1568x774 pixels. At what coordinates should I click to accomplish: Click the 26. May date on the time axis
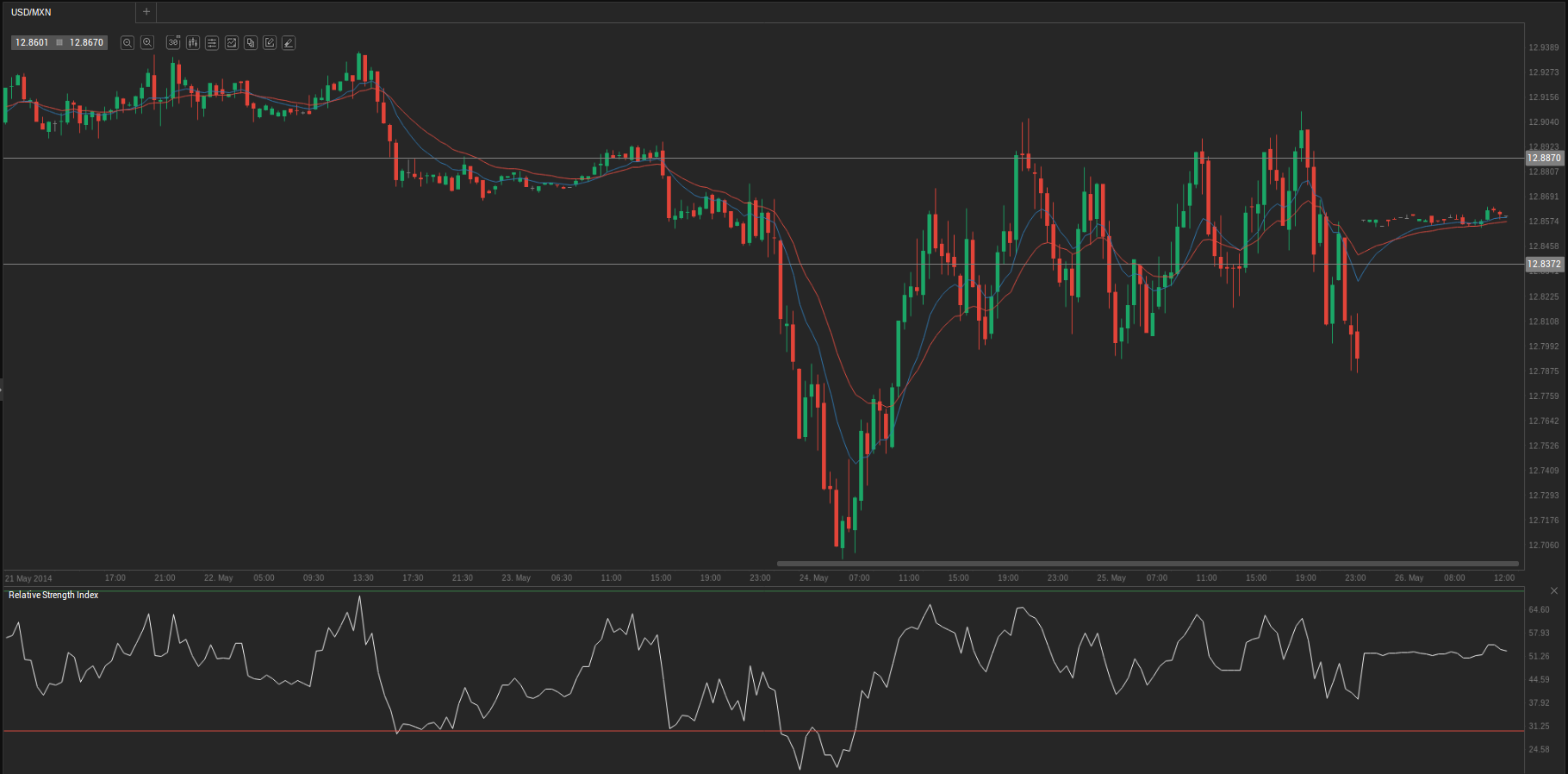point(1409,577)
